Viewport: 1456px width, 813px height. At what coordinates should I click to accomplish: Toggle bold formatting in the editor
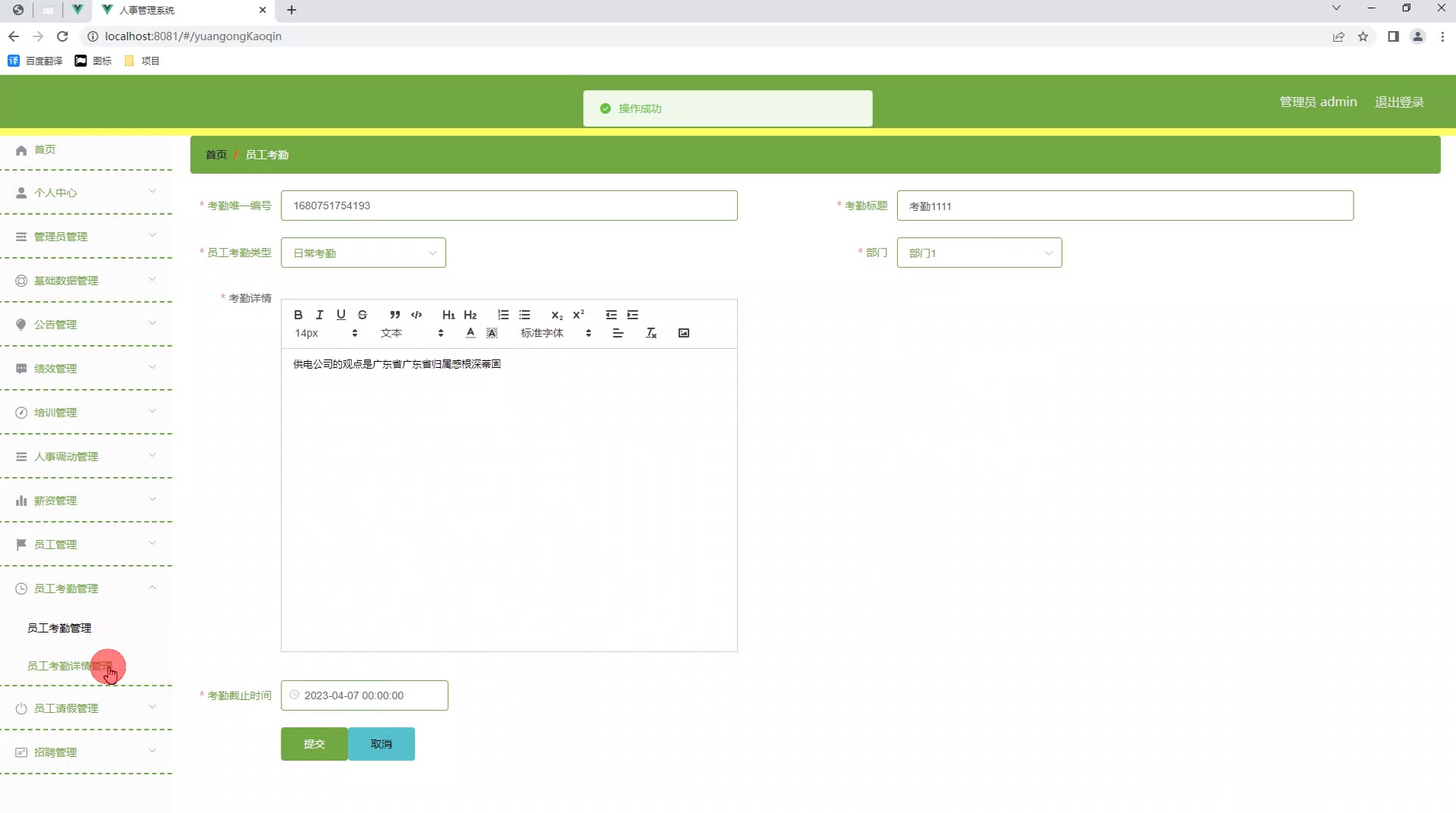(x=298, y=315)
